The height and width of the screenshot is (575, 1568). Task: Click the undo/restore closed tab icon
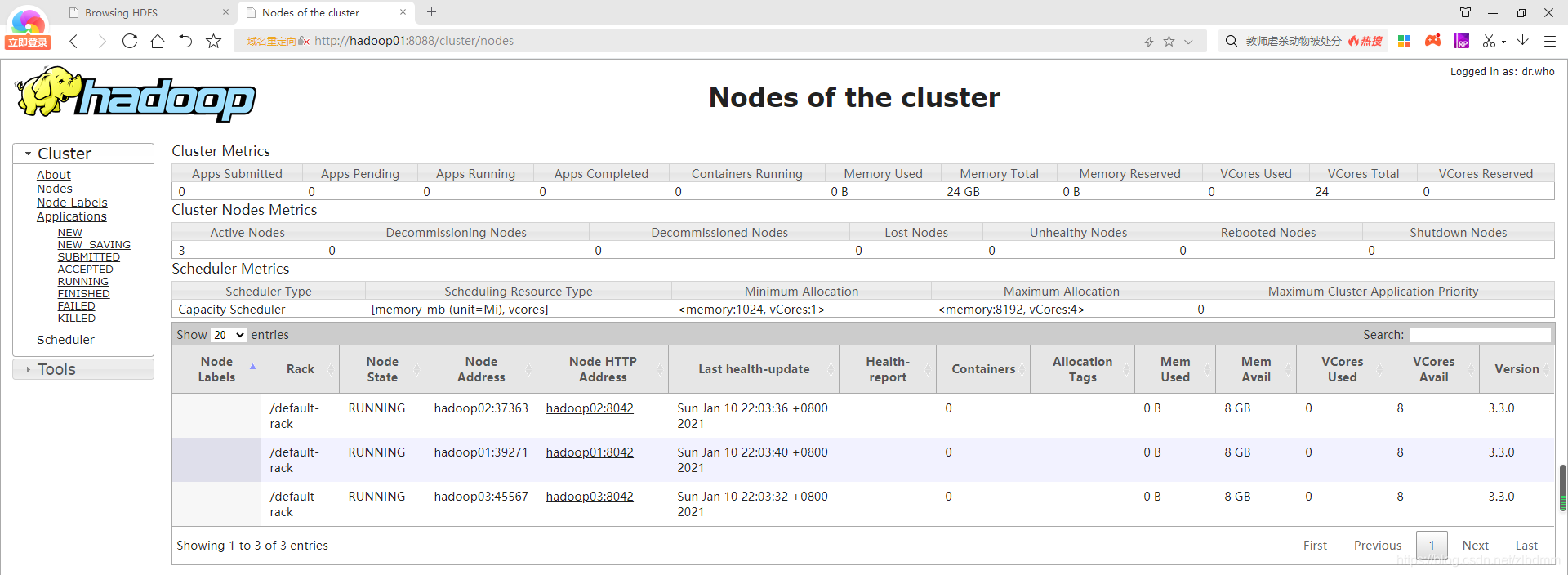click(185, 41)
